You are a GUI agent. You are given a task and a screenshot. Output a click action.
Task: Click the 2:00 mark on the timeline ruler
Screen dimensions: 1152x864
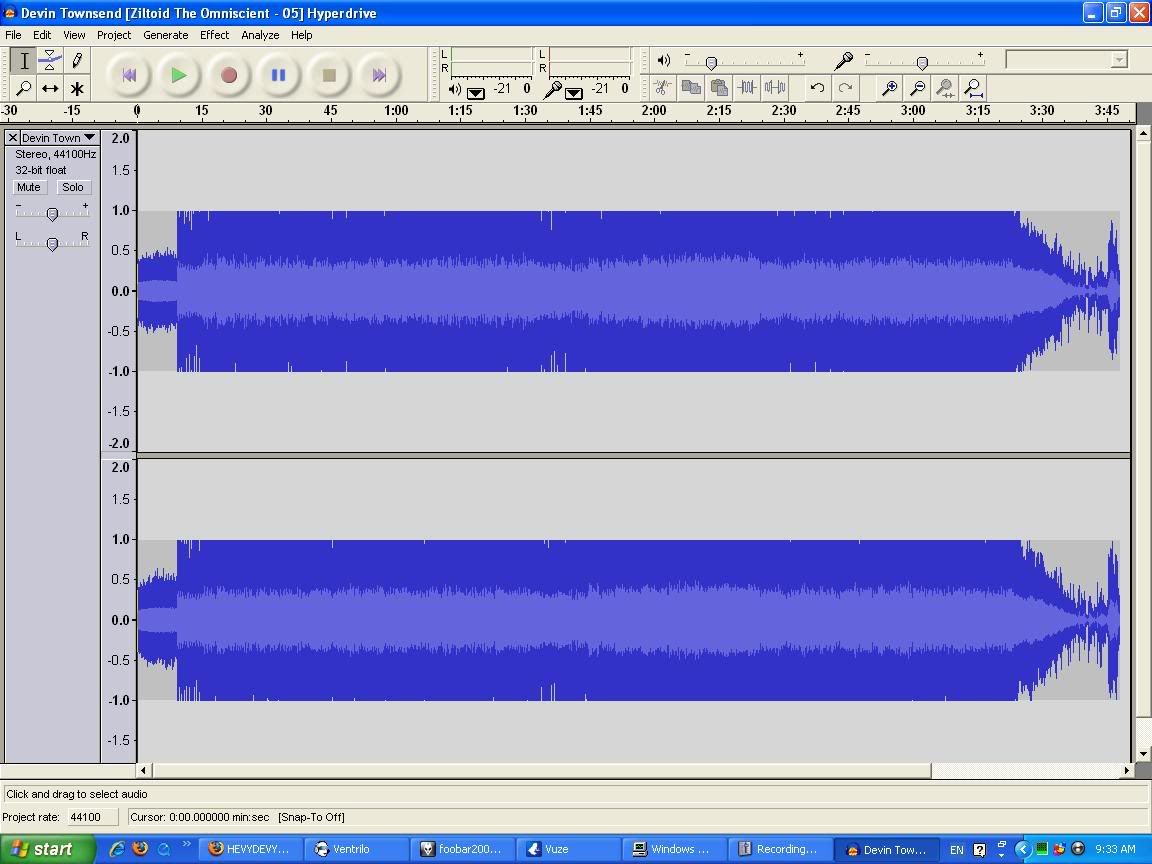(653, 110)
